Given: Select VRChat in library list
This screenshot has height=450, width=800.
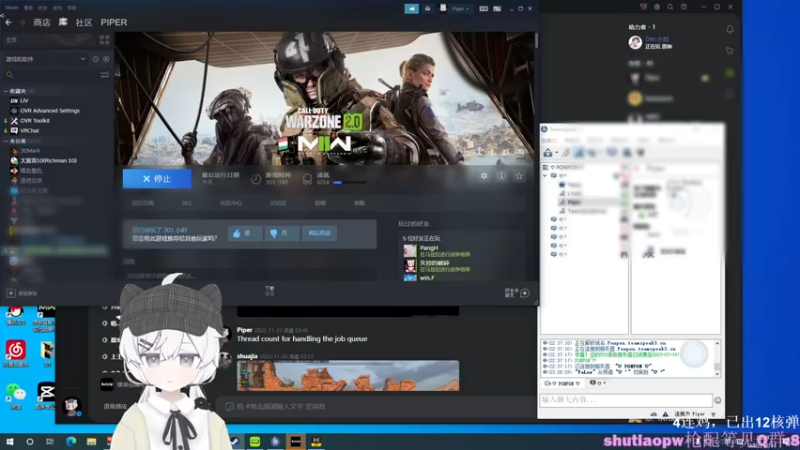Looking at the screenshot, I should (x=29, y=131).
